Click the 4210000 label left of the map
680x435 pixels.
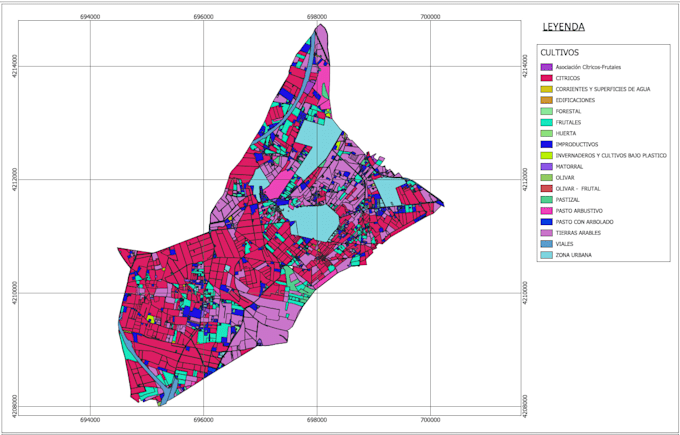[x=15, y=293]
